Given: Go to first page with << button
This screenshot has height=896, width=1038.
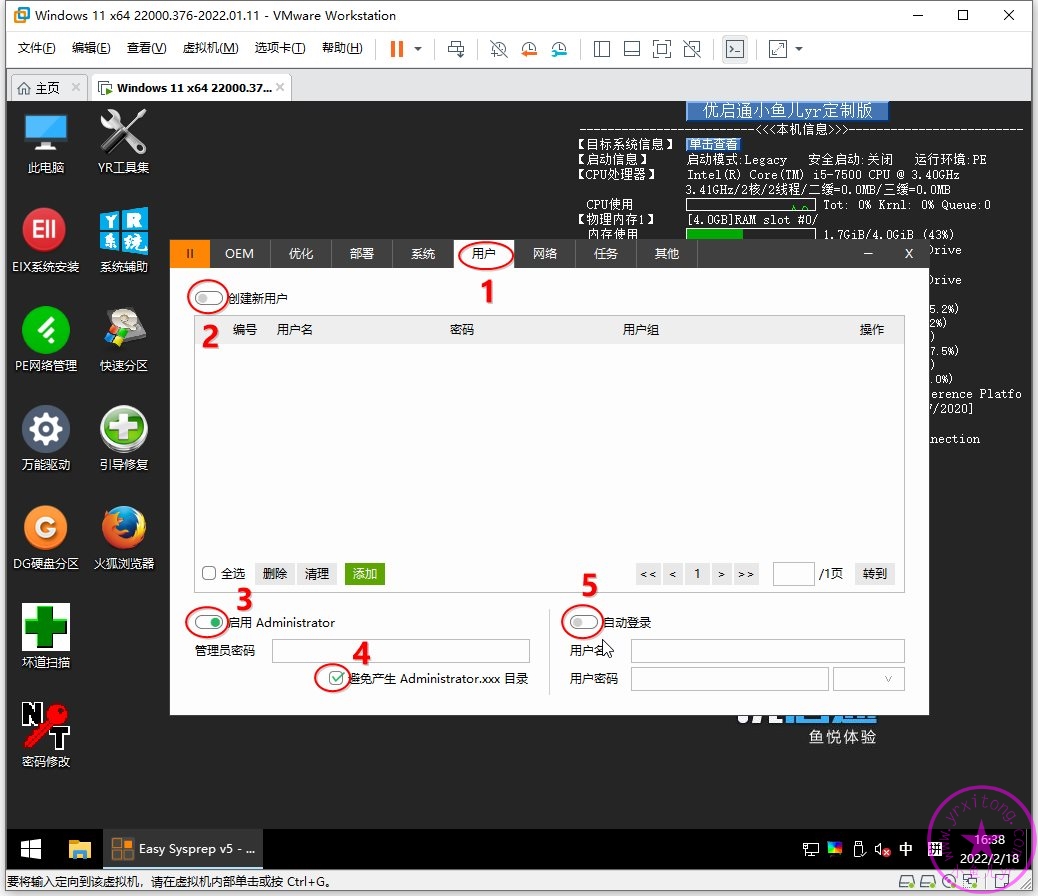Looking at the screenshot, I should tap(648, 573).
